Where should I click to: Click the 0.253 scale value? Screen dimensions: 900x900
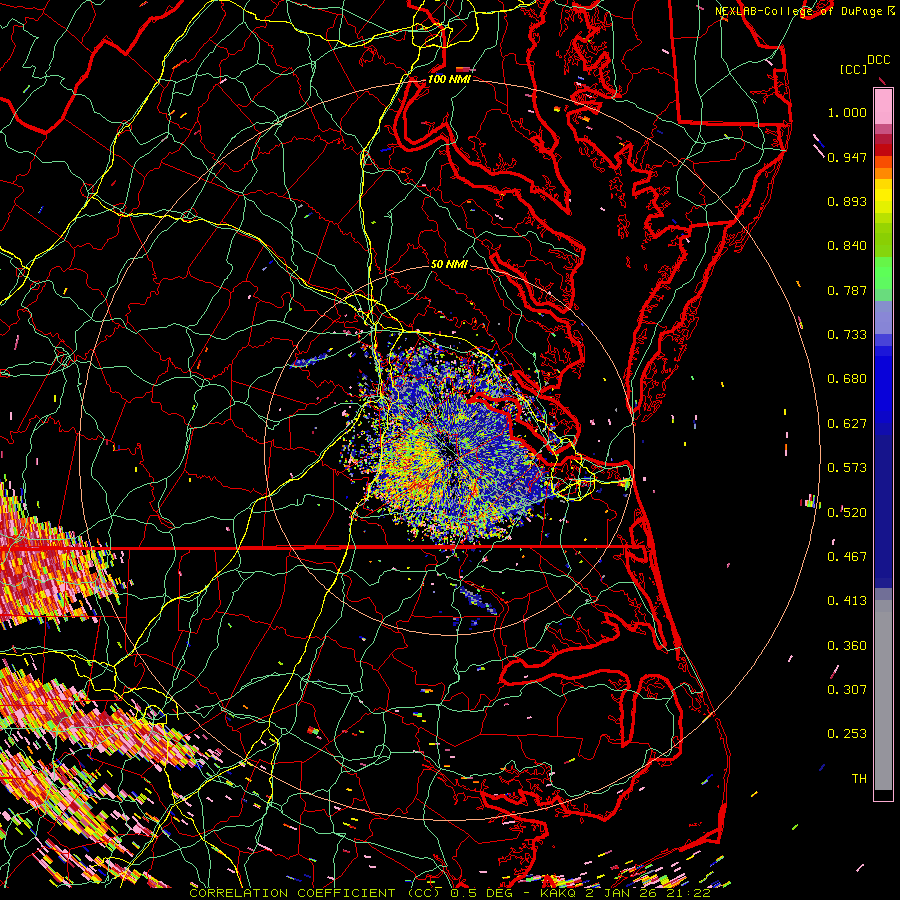[847, 734]
